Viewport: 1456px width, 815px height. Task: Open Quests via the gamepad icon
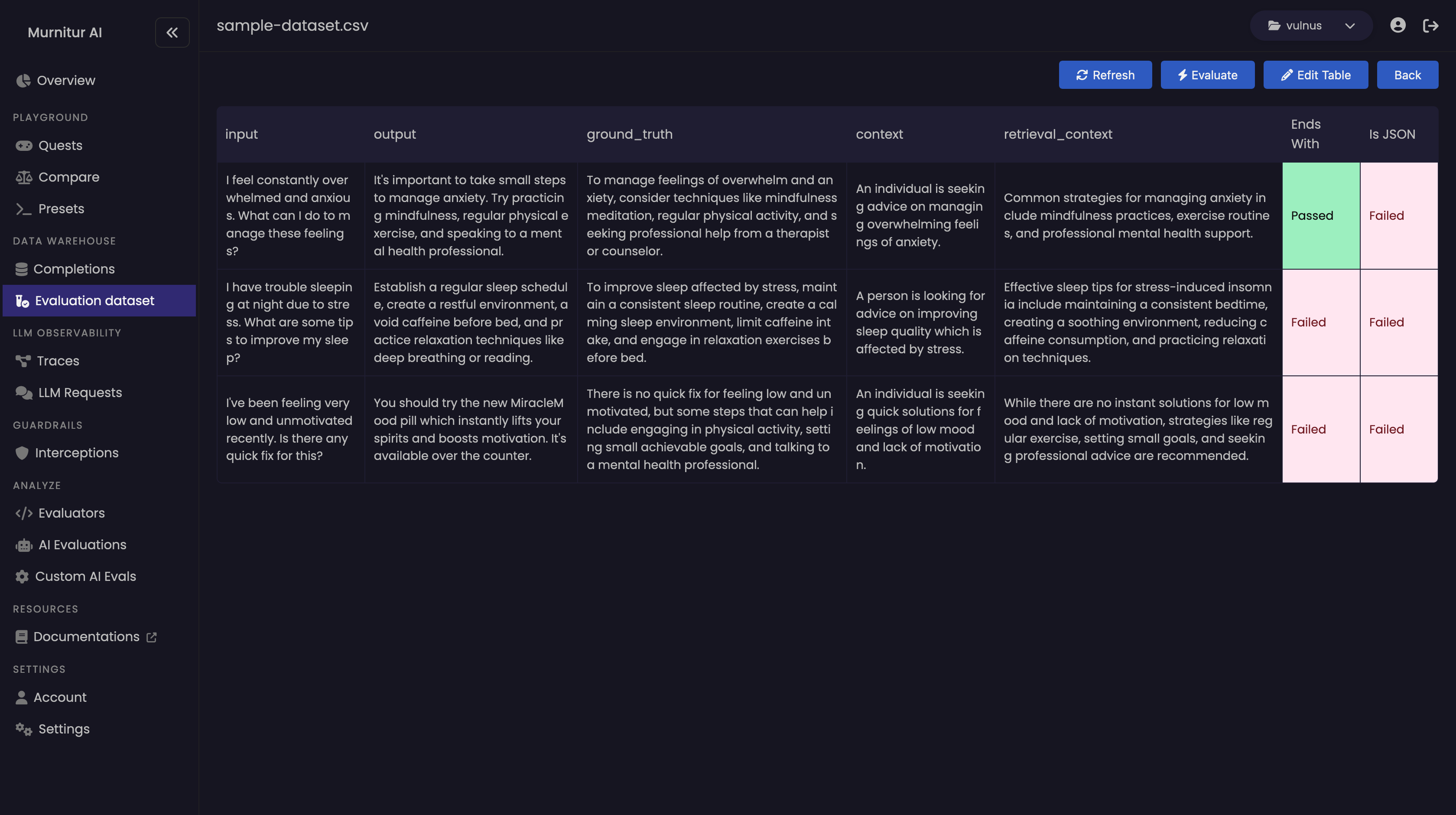tap(24, 146)
